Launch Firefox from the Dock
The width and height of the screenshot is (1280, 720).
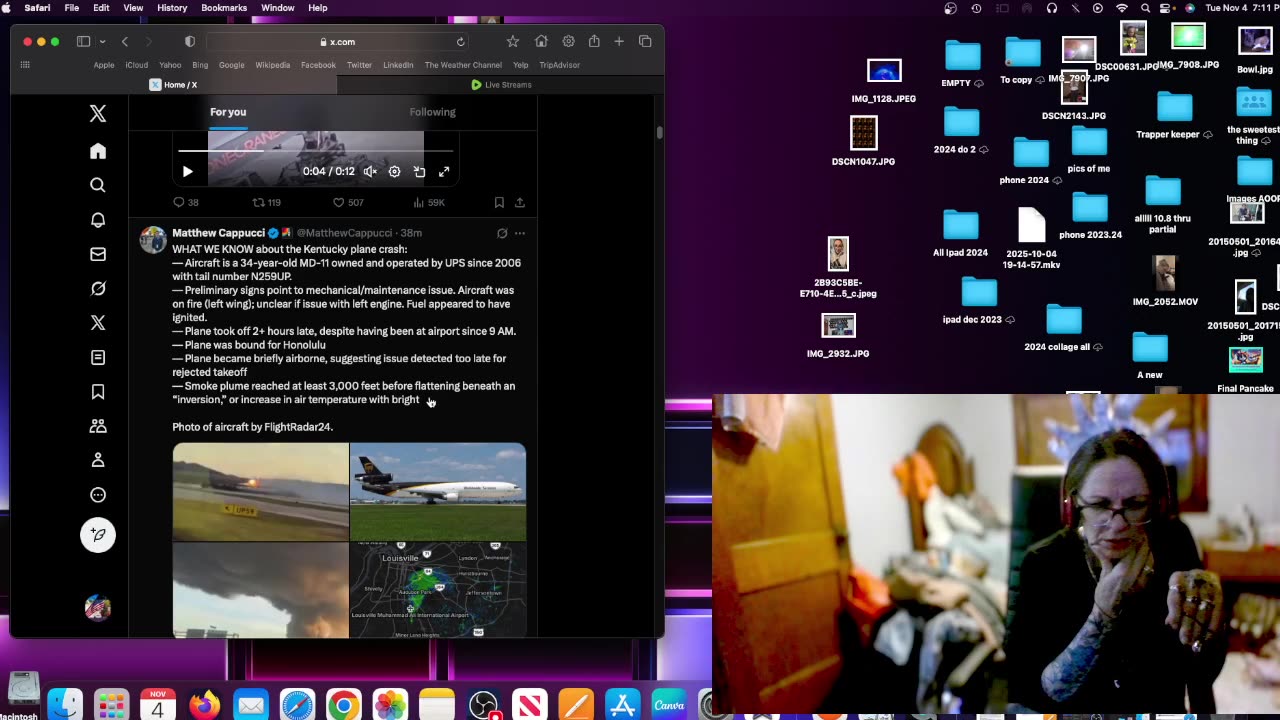[x=204, y=705]
